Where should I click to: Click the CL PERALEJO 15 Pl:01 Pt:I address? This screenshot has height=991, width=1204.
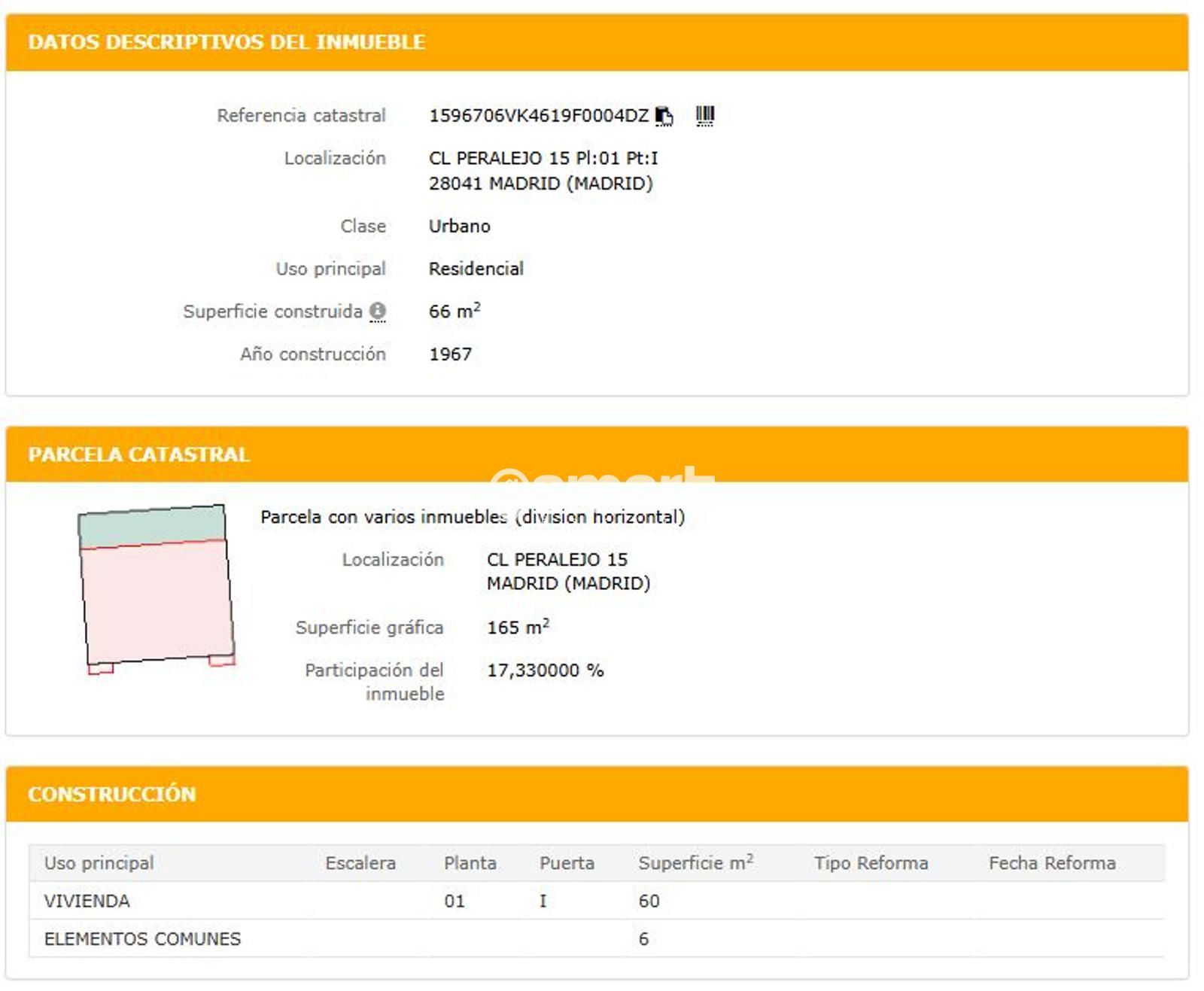(543, 158)
